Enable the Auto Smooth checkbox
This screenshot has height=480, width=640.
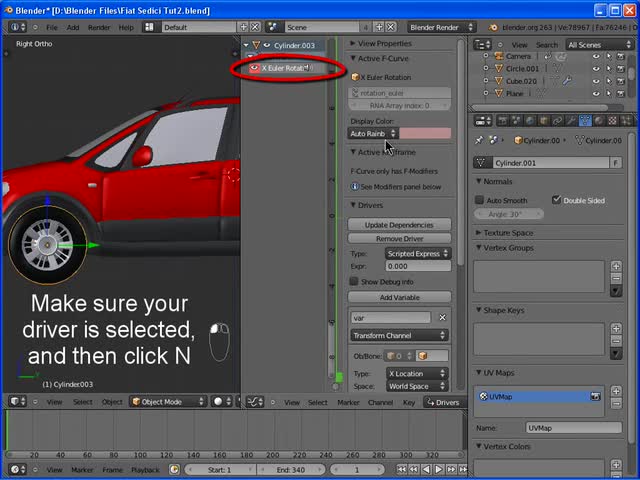tap(481, 200)
